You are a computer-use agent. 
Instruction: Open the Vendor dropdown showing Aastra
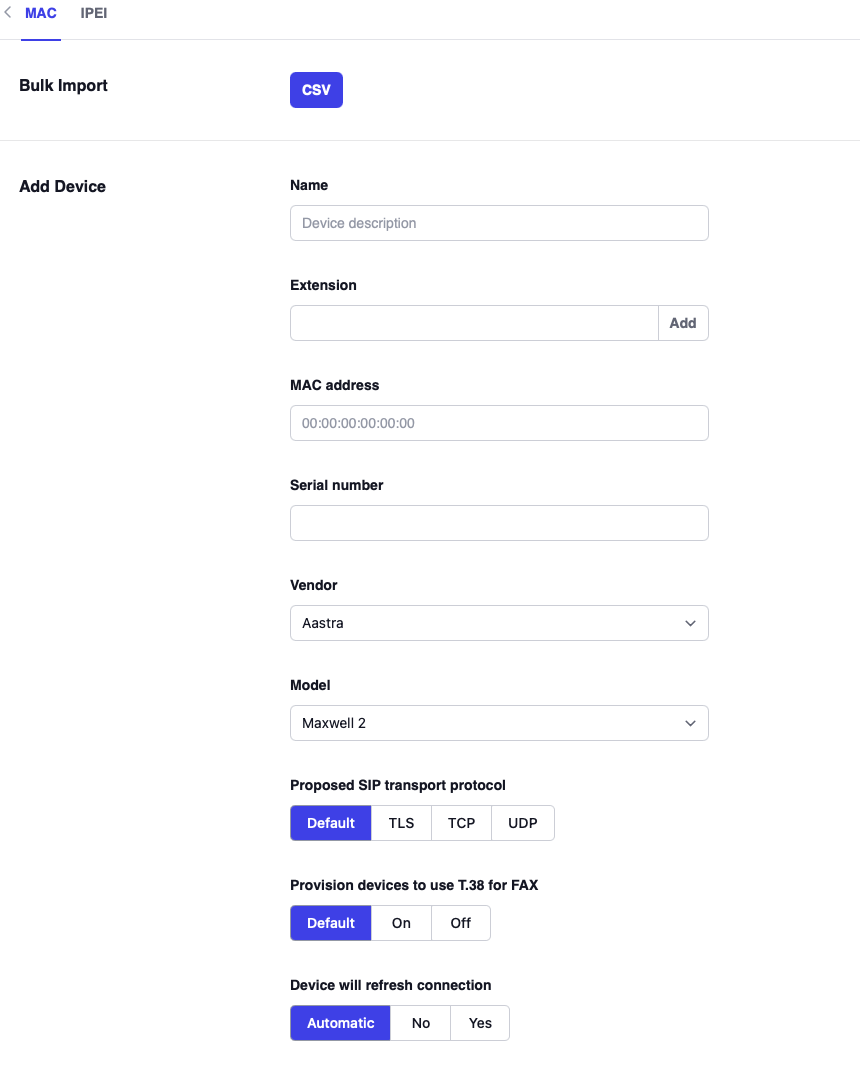pos(499,623)
